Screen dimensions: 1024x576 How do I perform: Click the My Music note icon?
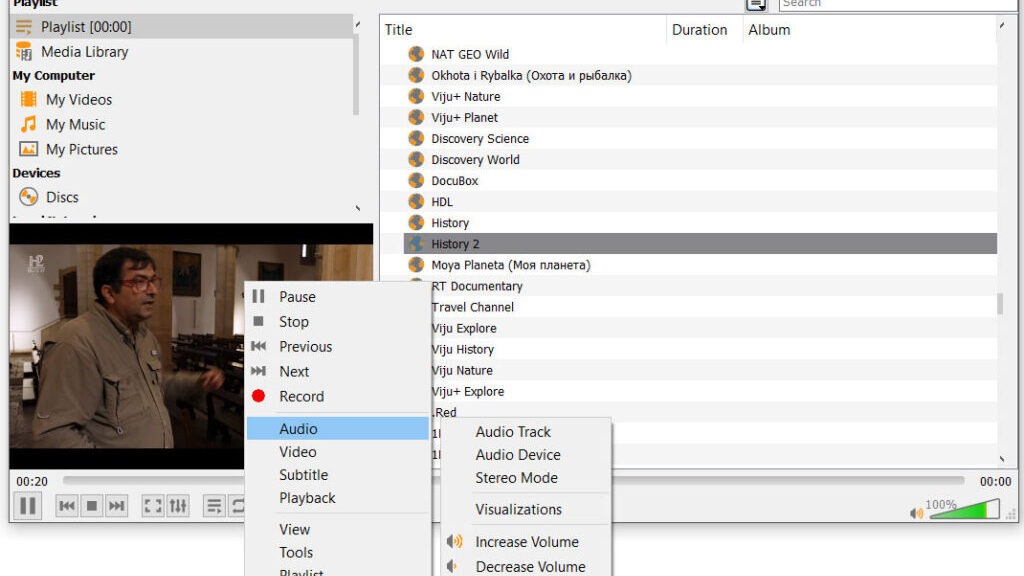(28, 124)
